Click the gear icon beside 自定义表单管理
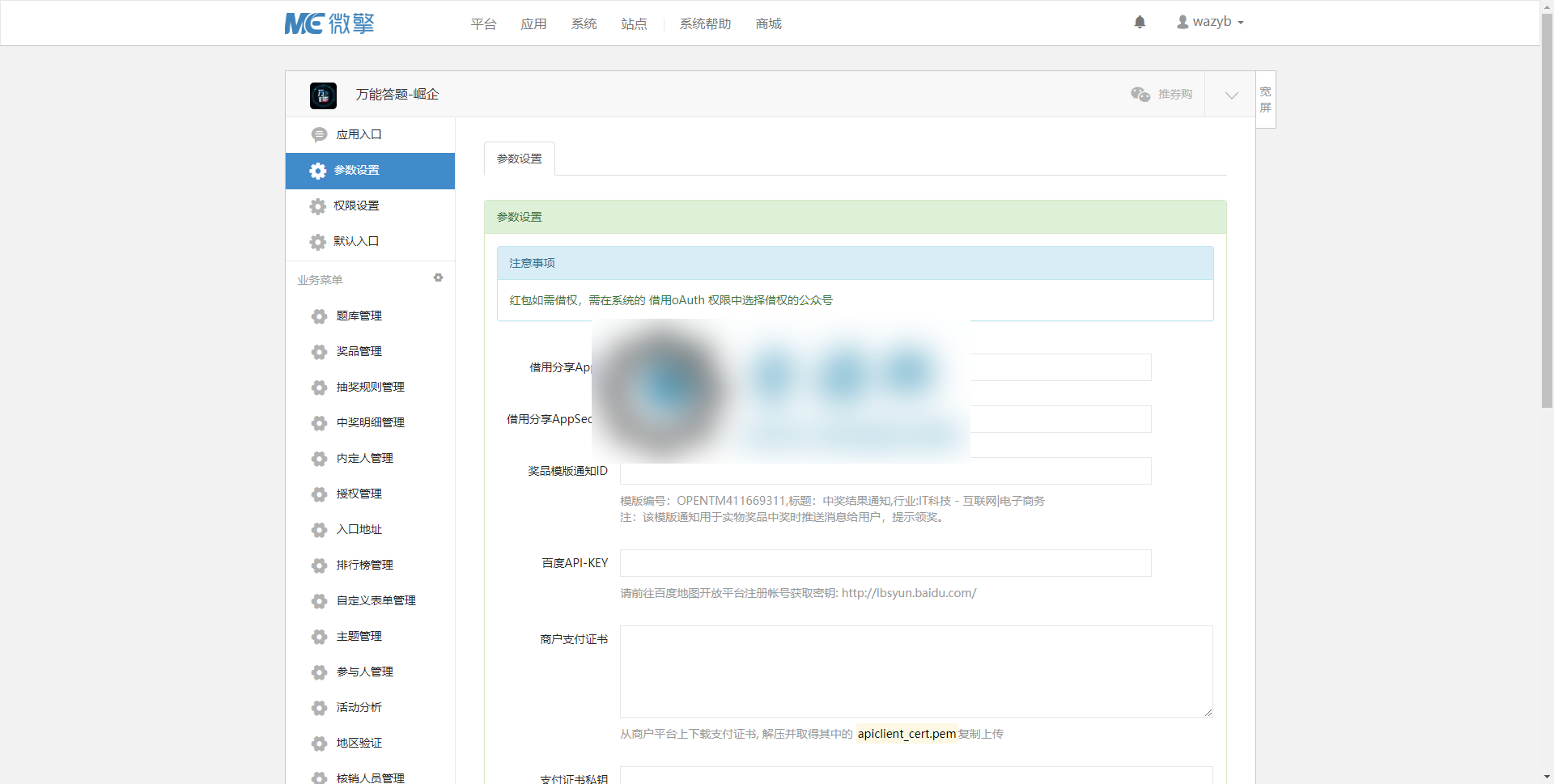Image resolution: width=1554 pixels, height=784 pixels. (320, 601)
